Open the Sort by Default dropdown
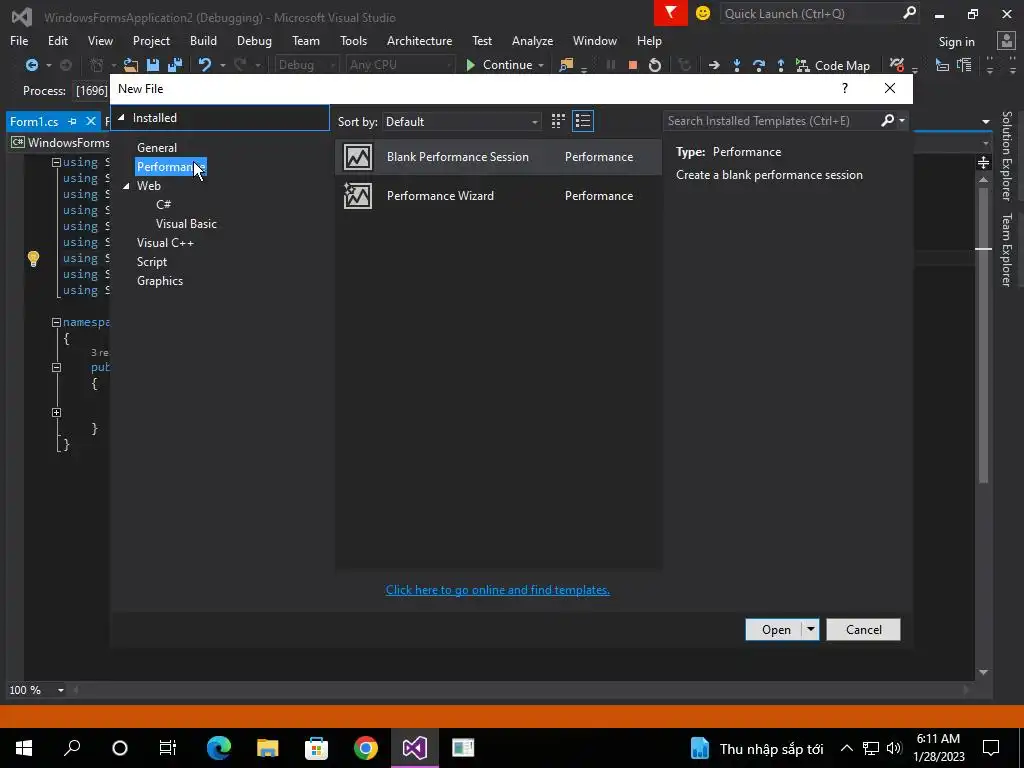Viewport: 1024px width, 768px height. (462, 121)
